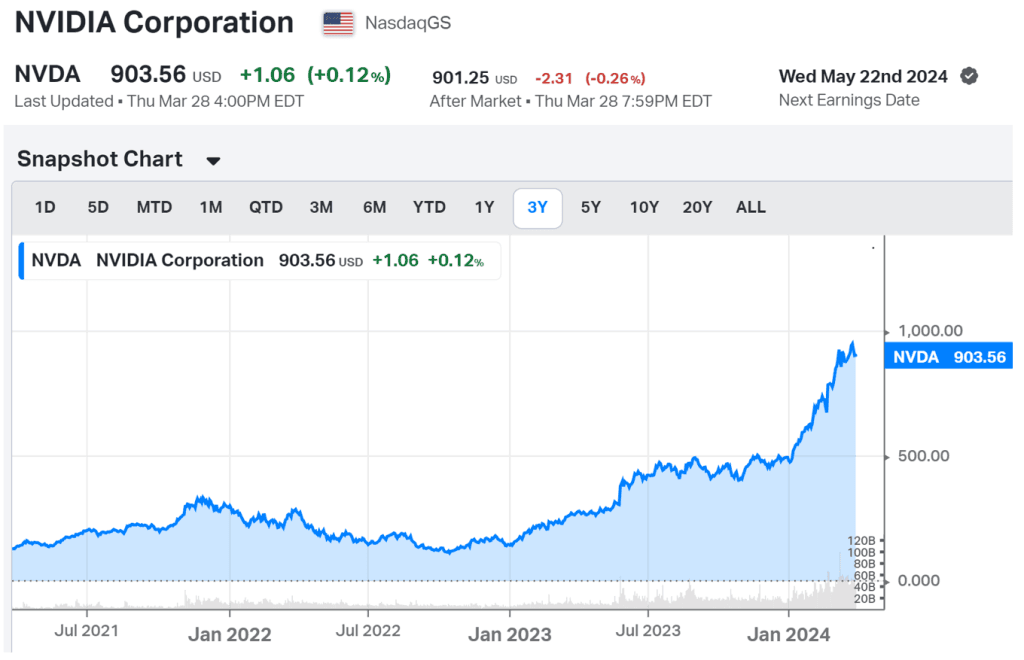
Task: Select the 6M time range
Action: (374, 207)
